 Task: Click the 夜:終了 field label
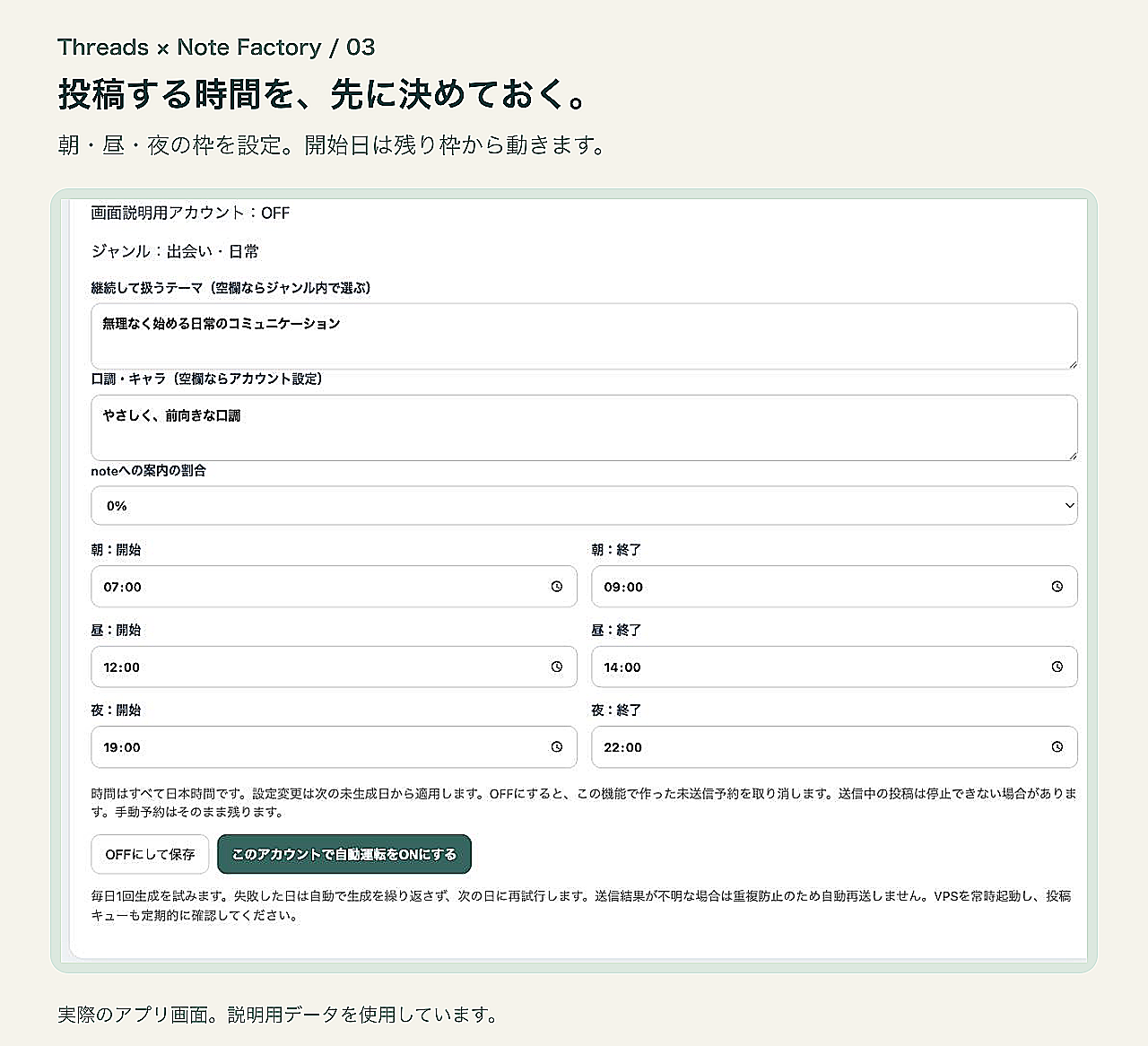coord(616,710)
